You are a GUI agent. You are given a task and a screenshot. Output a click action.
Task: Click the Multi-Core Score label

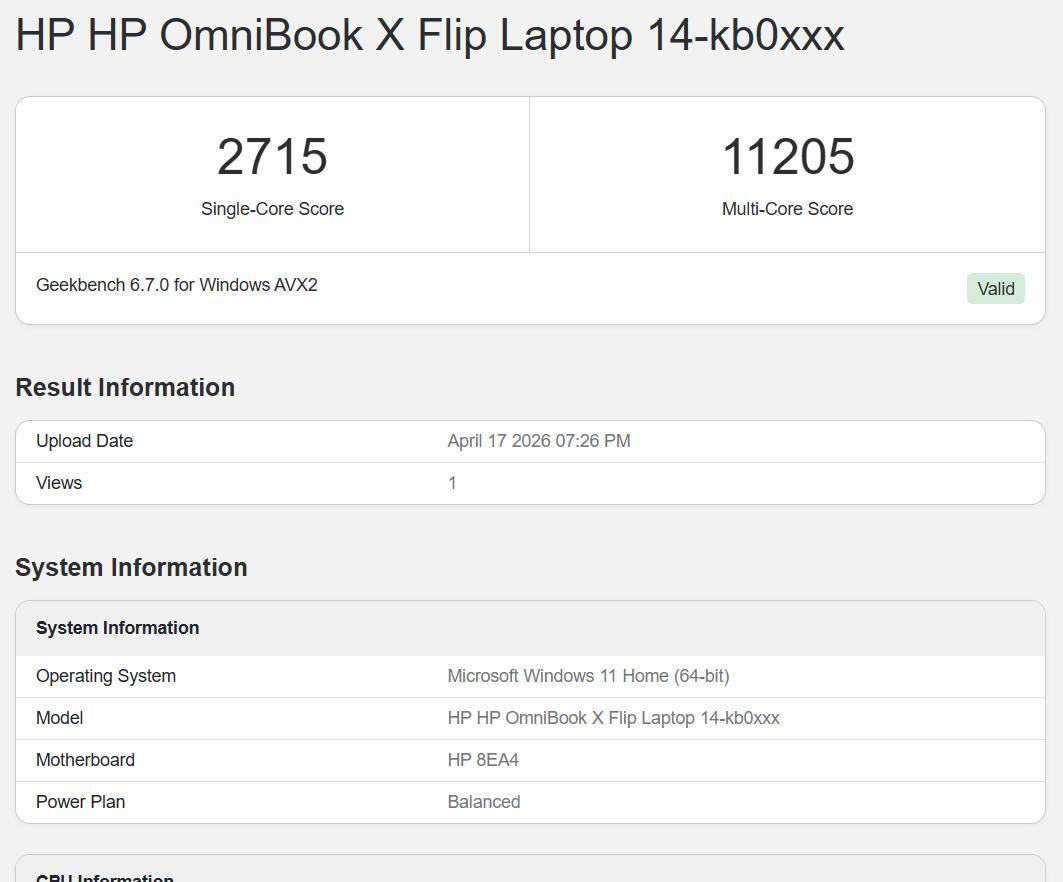(x=788, y=209)
